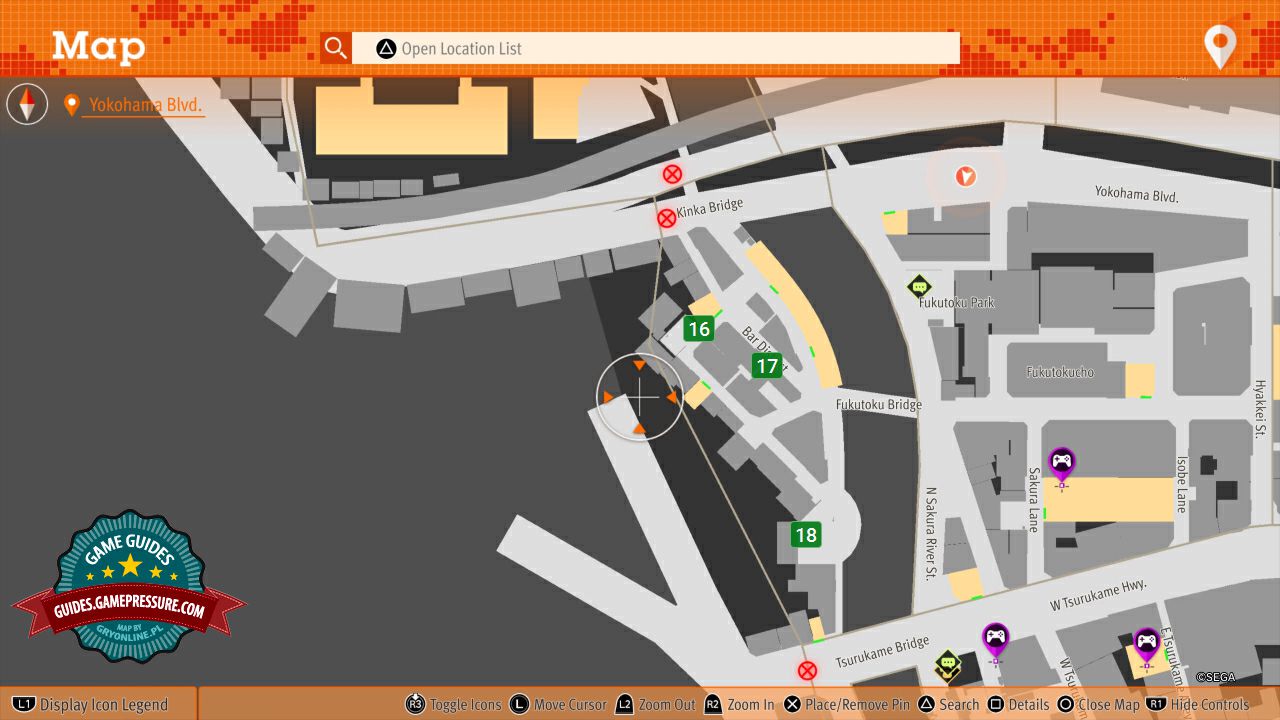Image resolution: width=1280 pixels, height=720 pixels.
Task: Open the Location List field
Action: pos(655,48)
